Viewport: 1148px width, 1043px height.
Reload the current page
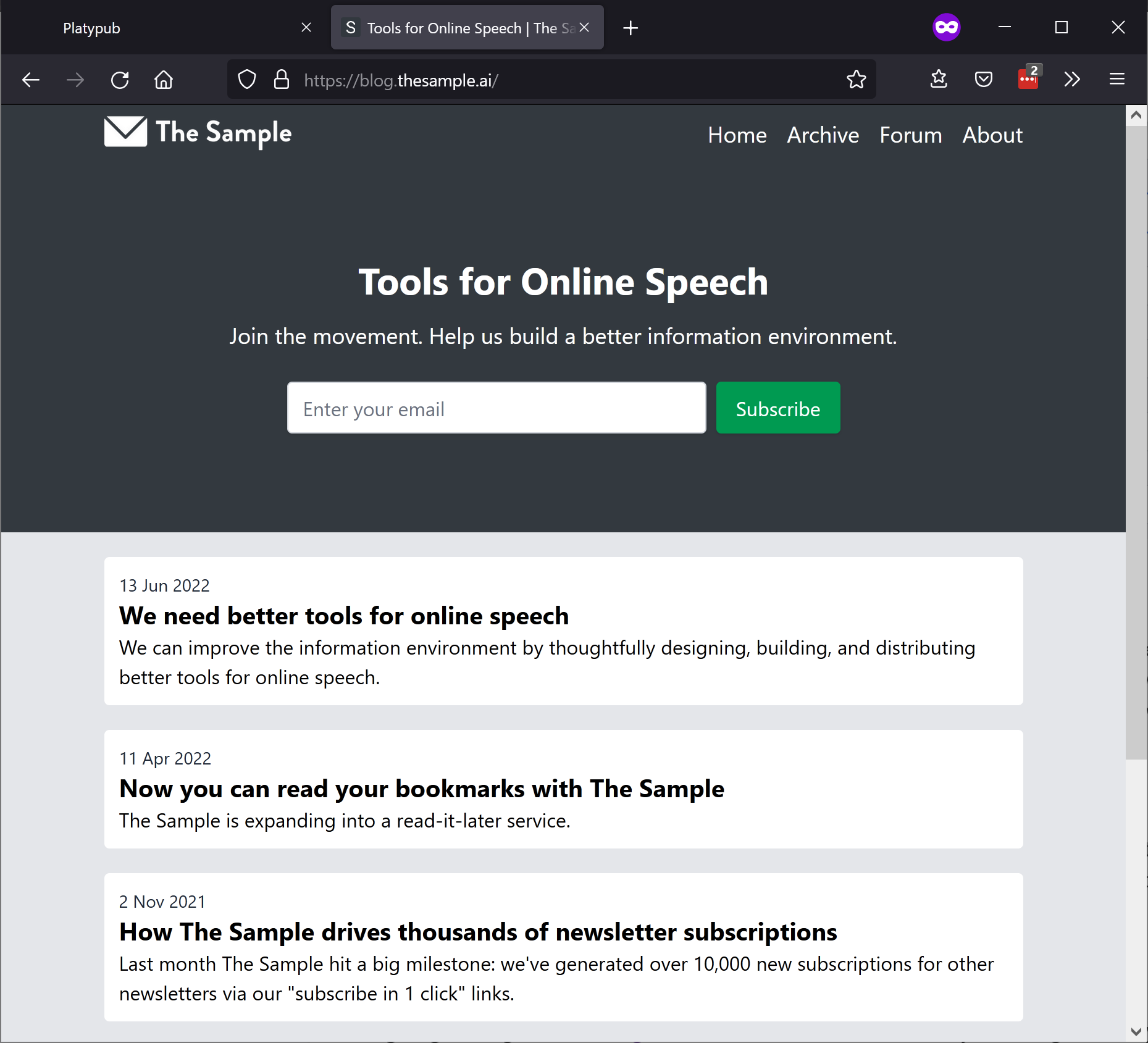click(120, 80)
